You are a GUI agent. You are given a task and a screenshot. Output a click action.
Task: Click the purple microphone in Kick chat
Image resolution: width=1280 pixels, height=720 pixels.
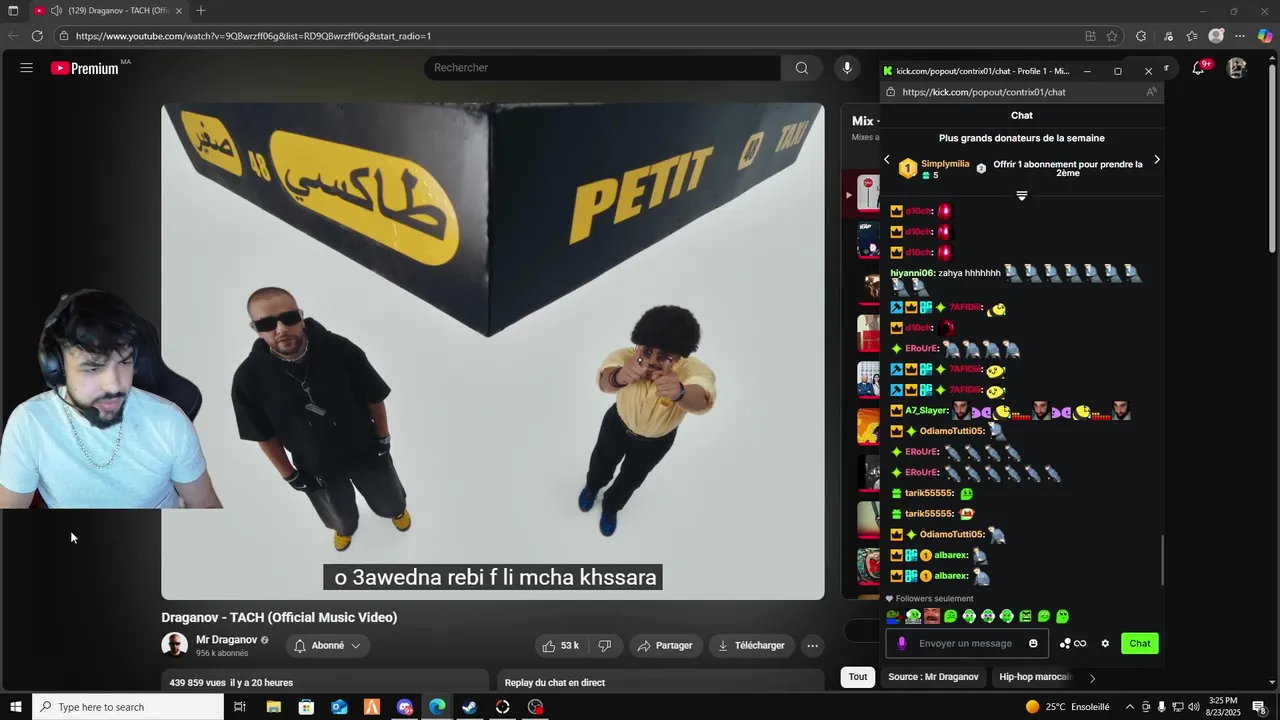pyautogui.click(x=901, y=644)
